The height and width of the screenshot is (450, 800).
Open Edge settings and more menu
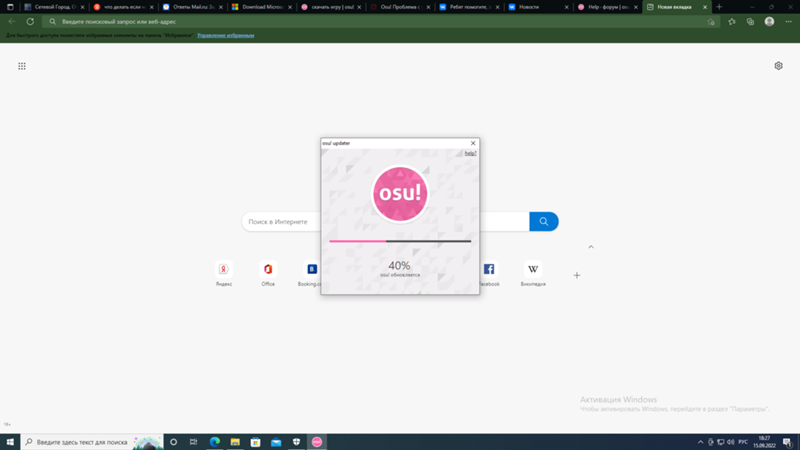tap(788, 21)
